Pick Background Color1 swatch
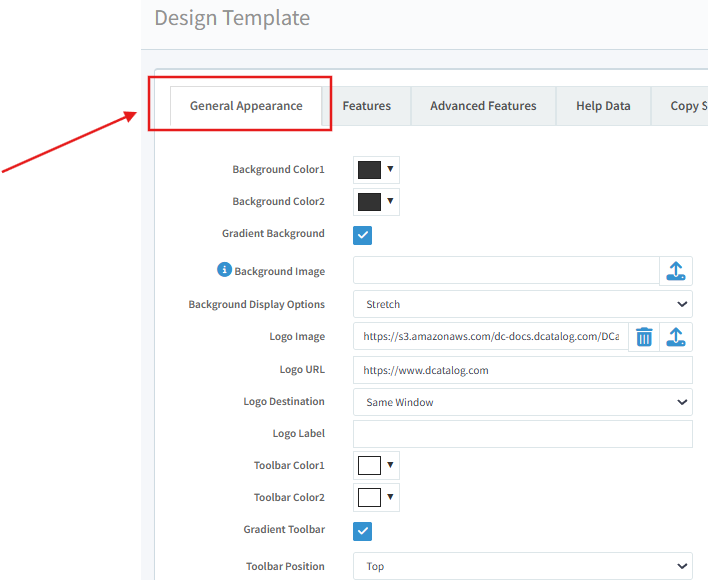This screenshot has height=580, width=708. pyautogui.click(x=376, y=170)
